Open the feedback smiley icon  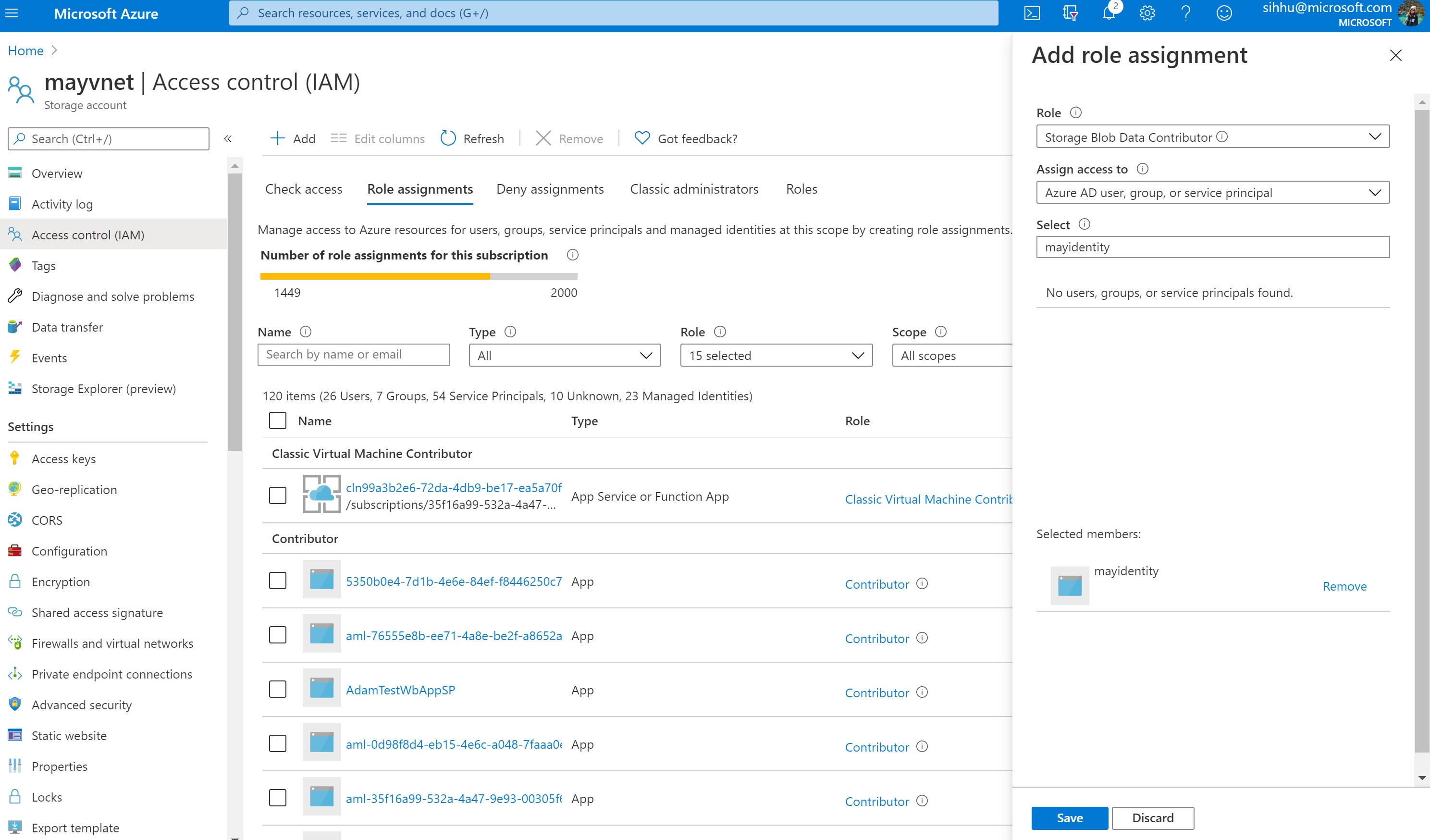(x=1224, y=13)
